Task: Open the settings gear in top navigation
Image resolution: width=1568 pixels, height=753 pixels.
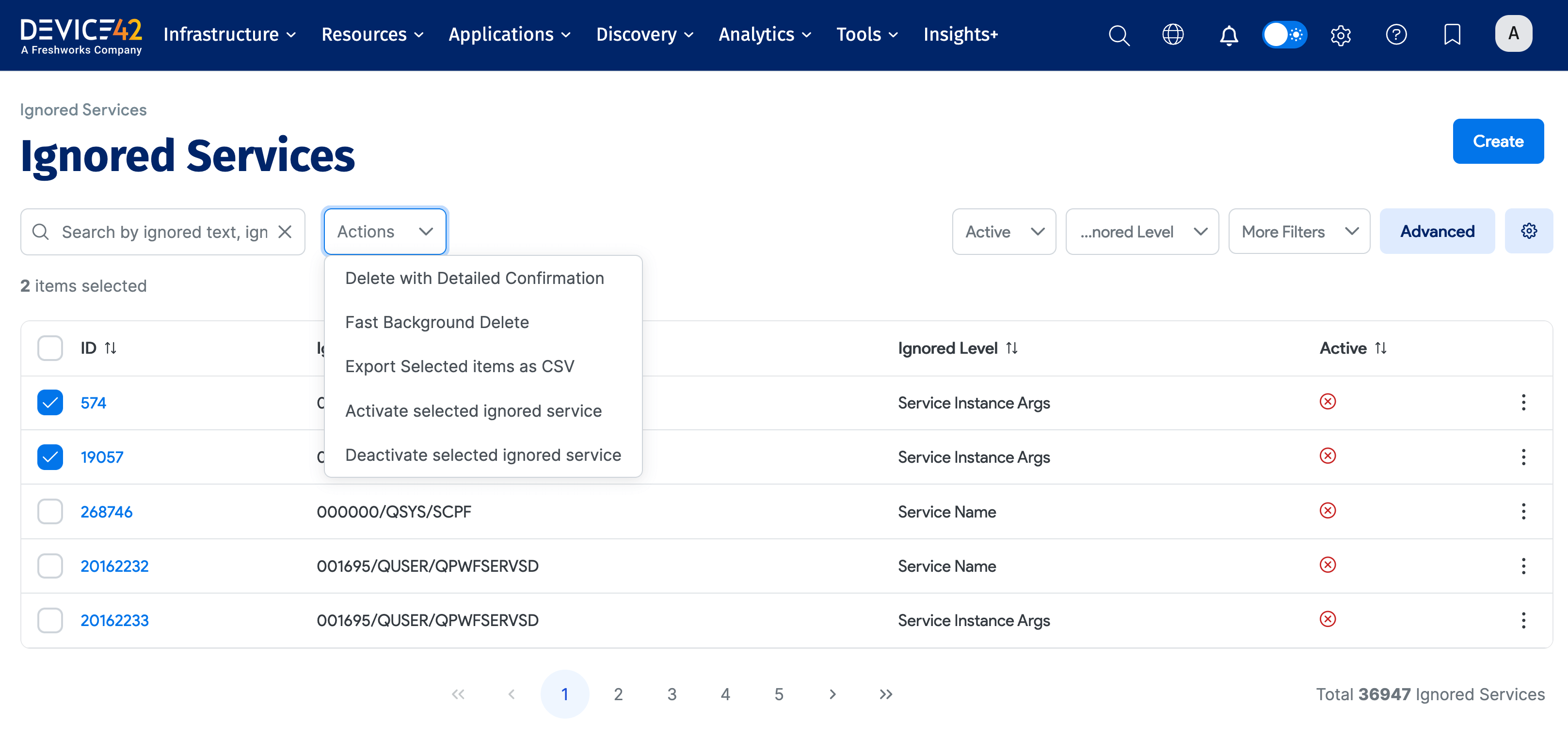Action: point(1340,35)
